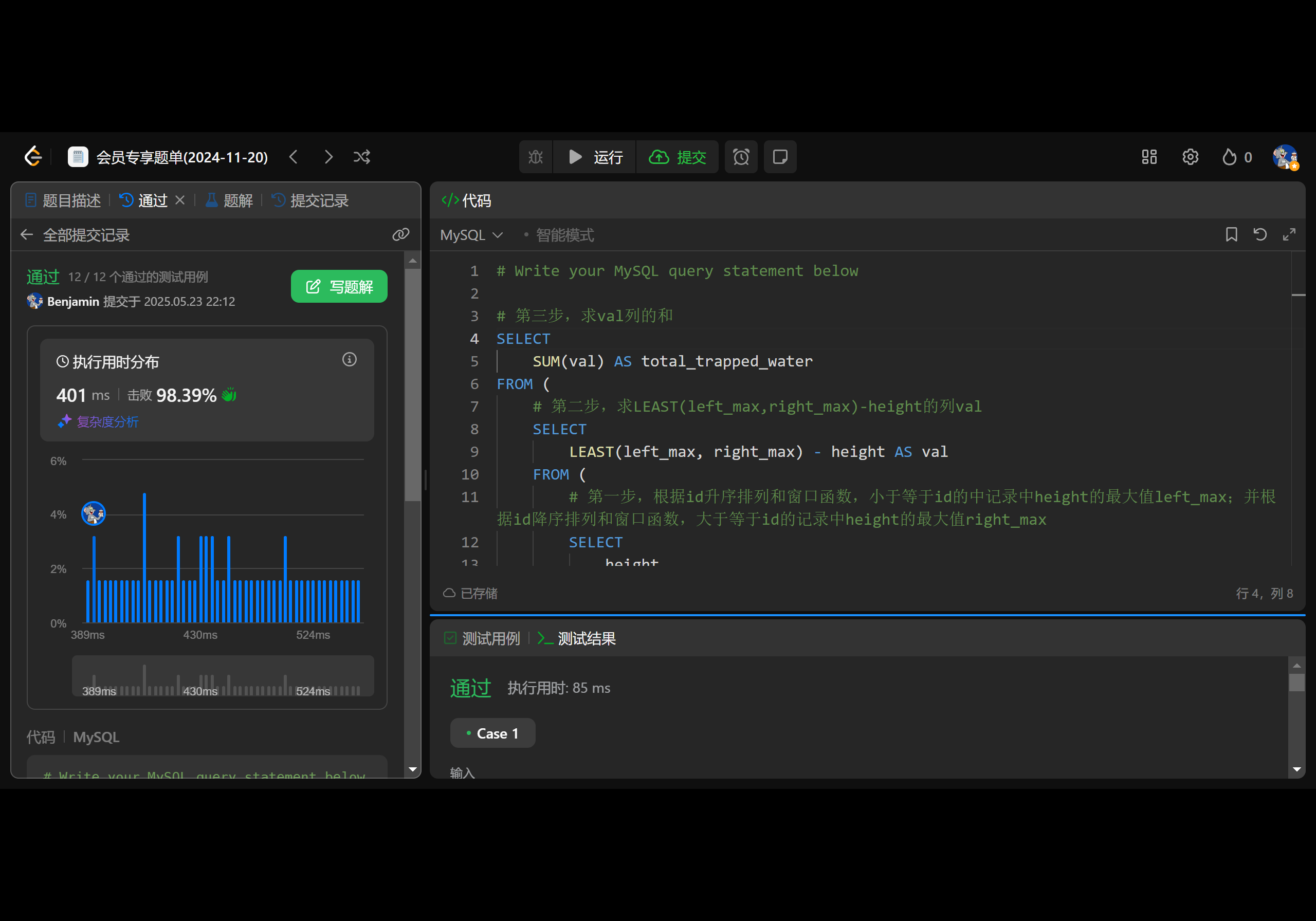Switch to the 题目描述 tab
Screen dimensions: 1316x921
coord(63,200)
